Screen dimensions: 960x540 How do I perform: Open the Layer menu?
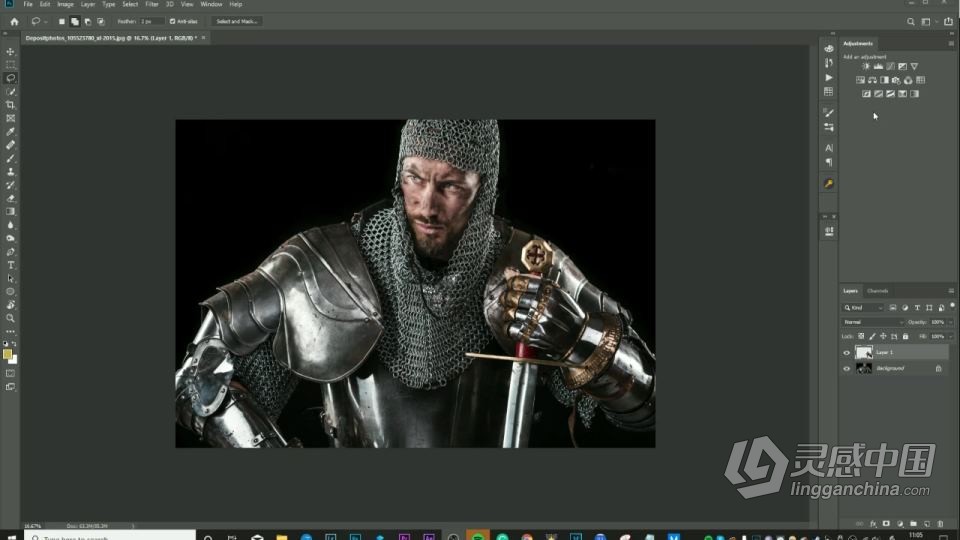click(88, 4)
